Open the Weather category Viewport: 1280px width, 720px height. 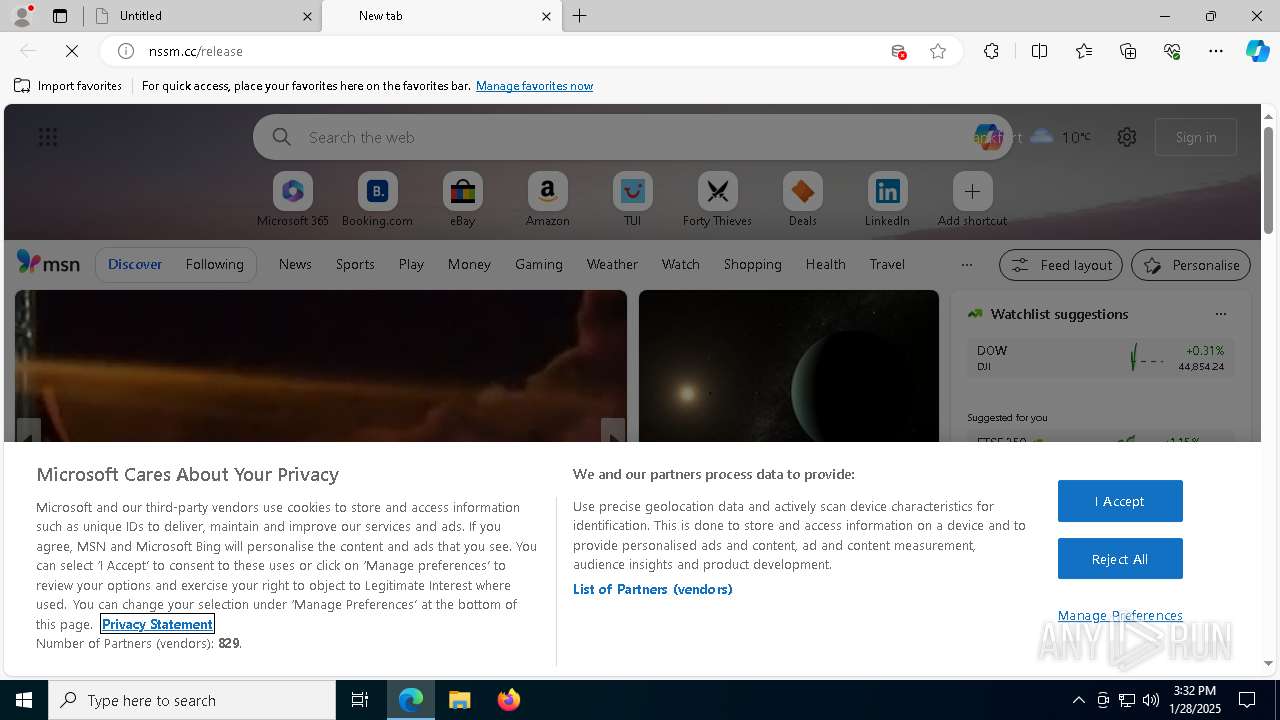pyautogui.click(x=612, y=264)
